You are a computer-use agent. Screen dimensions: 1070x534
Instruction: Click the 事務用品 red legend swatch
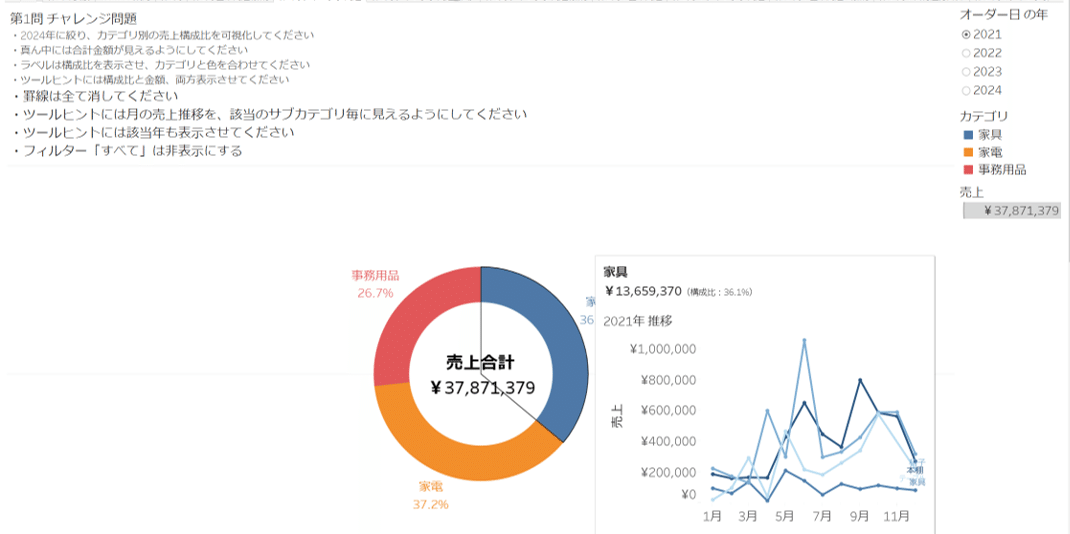pos(969,170)
